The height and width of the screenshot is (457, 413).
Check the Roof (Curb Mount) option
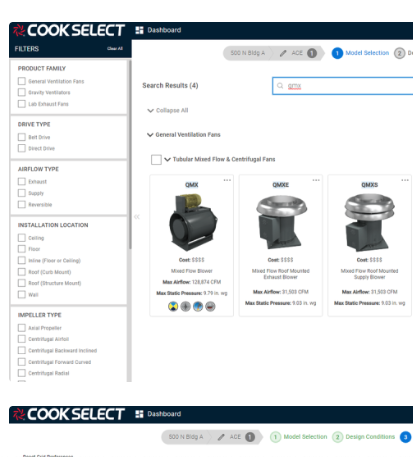22,272
